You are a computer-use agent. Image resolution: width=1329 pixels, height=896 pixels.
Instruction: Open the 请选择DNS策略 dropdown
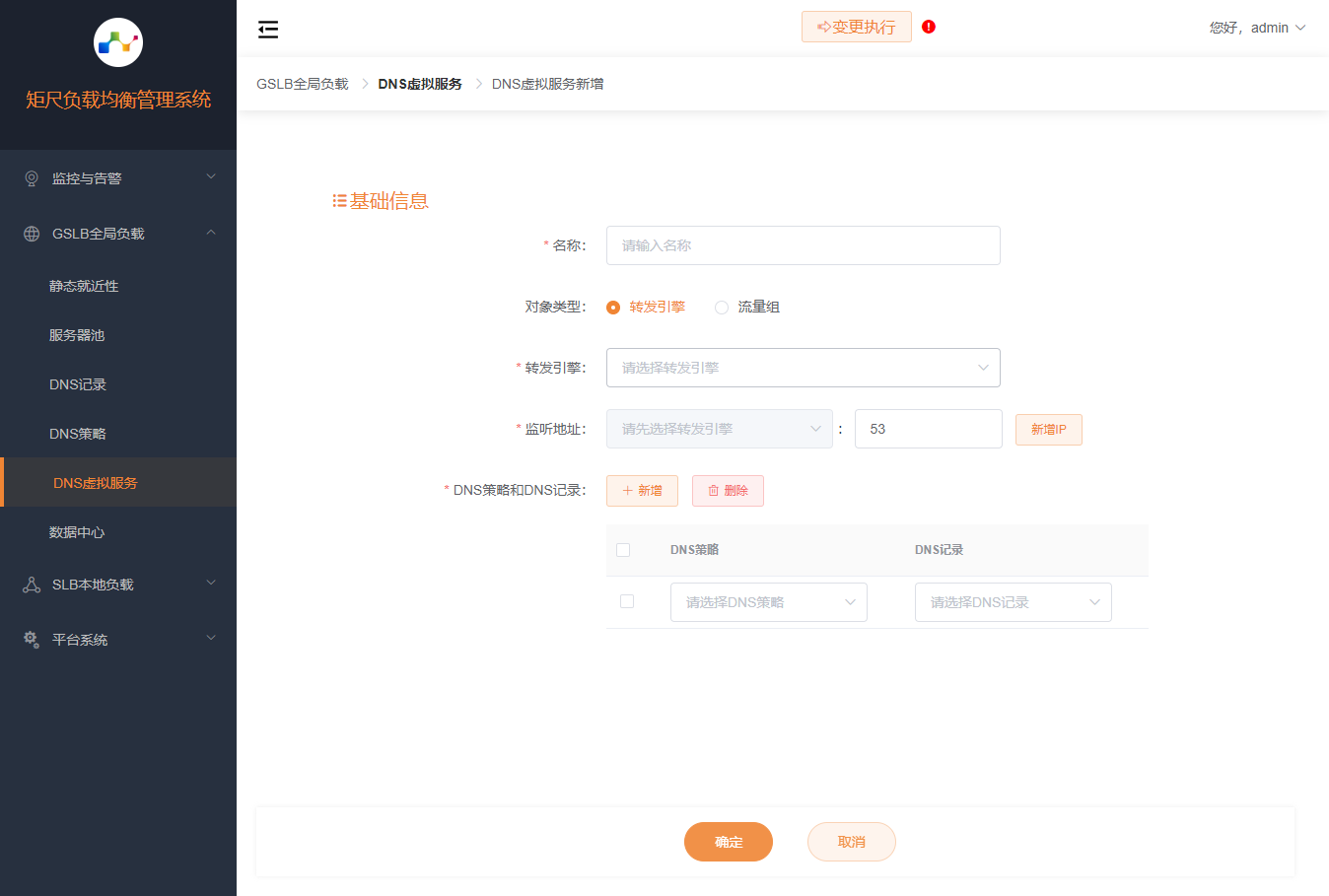click(768, 601)
